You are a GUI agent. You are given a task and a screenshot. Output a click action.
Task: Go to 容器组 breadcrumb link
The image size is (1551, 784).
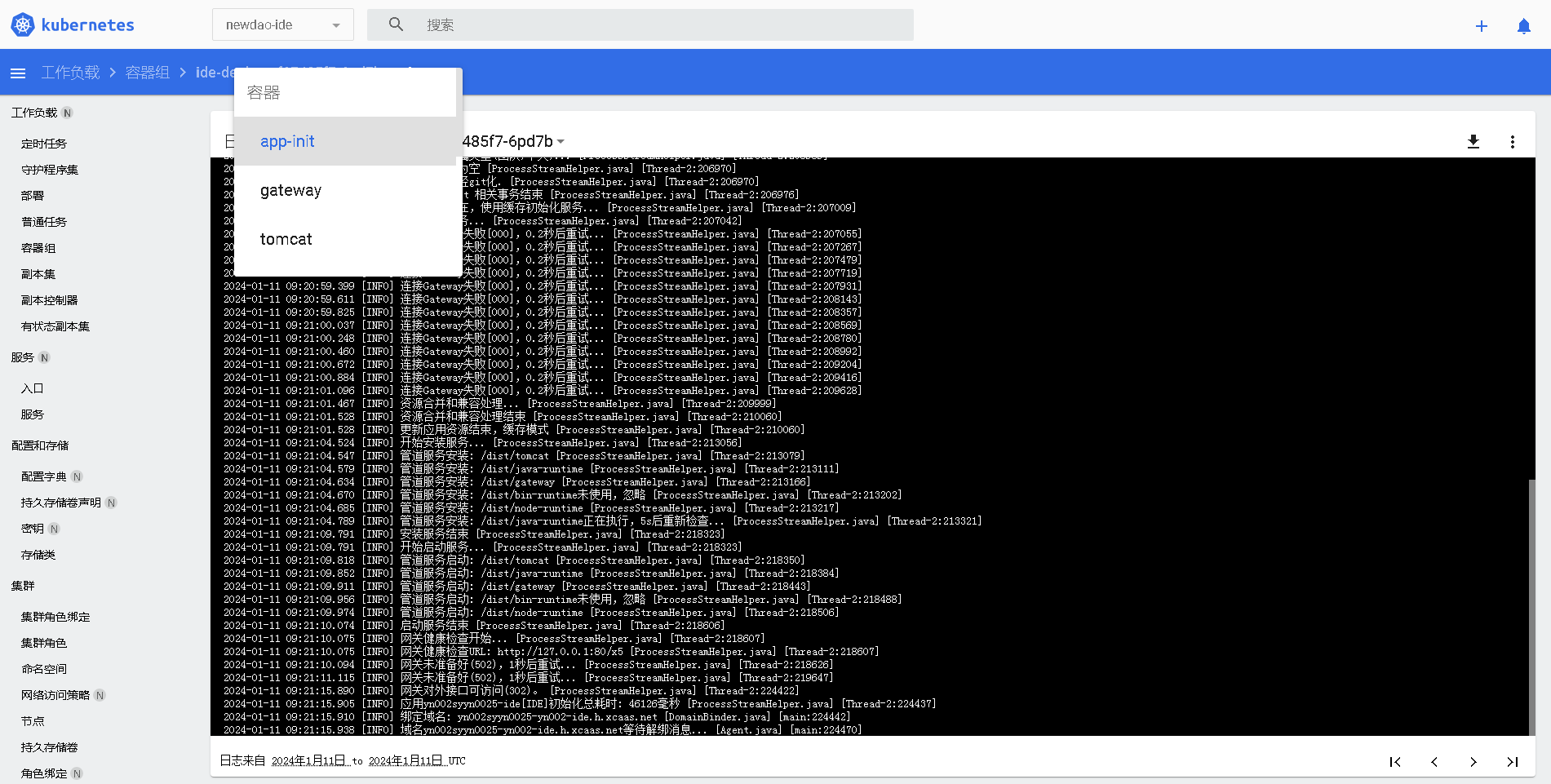click(148, 73)
